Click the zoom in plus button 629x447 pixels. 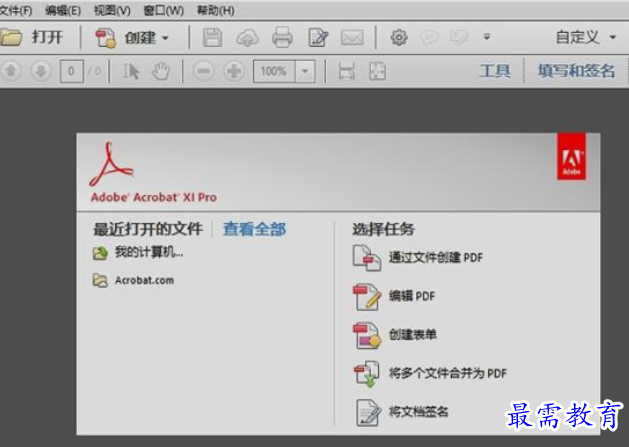(234, 71)
